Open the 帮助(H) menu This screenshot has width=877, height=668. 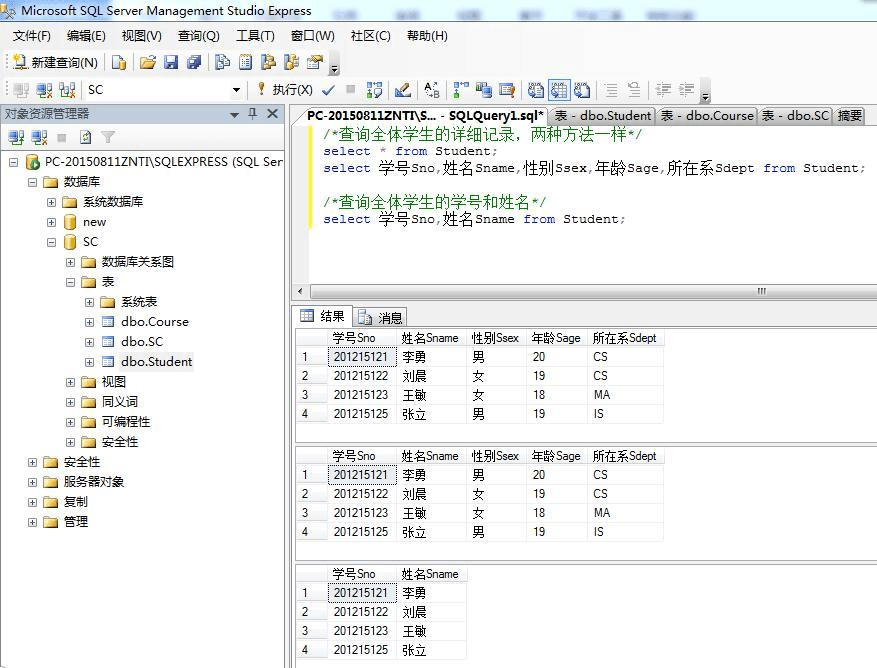coord(427,36)
